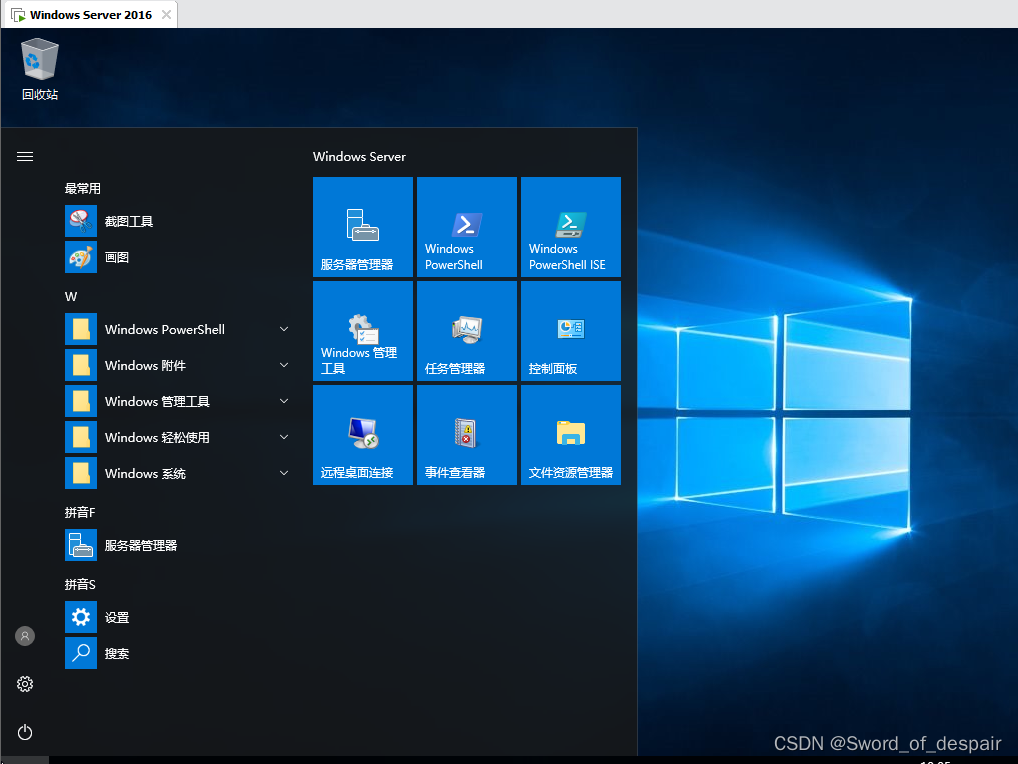Click the power button in Start

25,732
